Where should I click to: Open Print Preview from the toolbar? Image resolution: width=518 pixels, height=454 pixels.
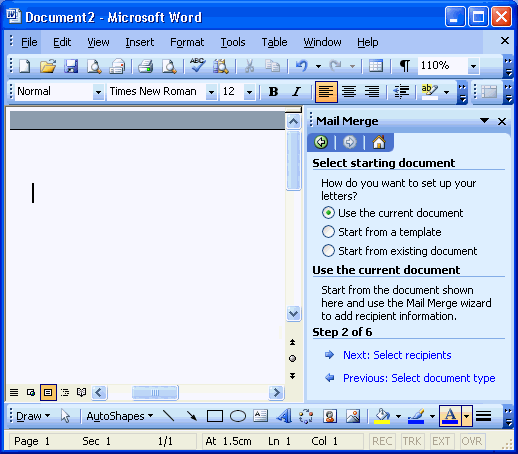click(x=169, y=66)
